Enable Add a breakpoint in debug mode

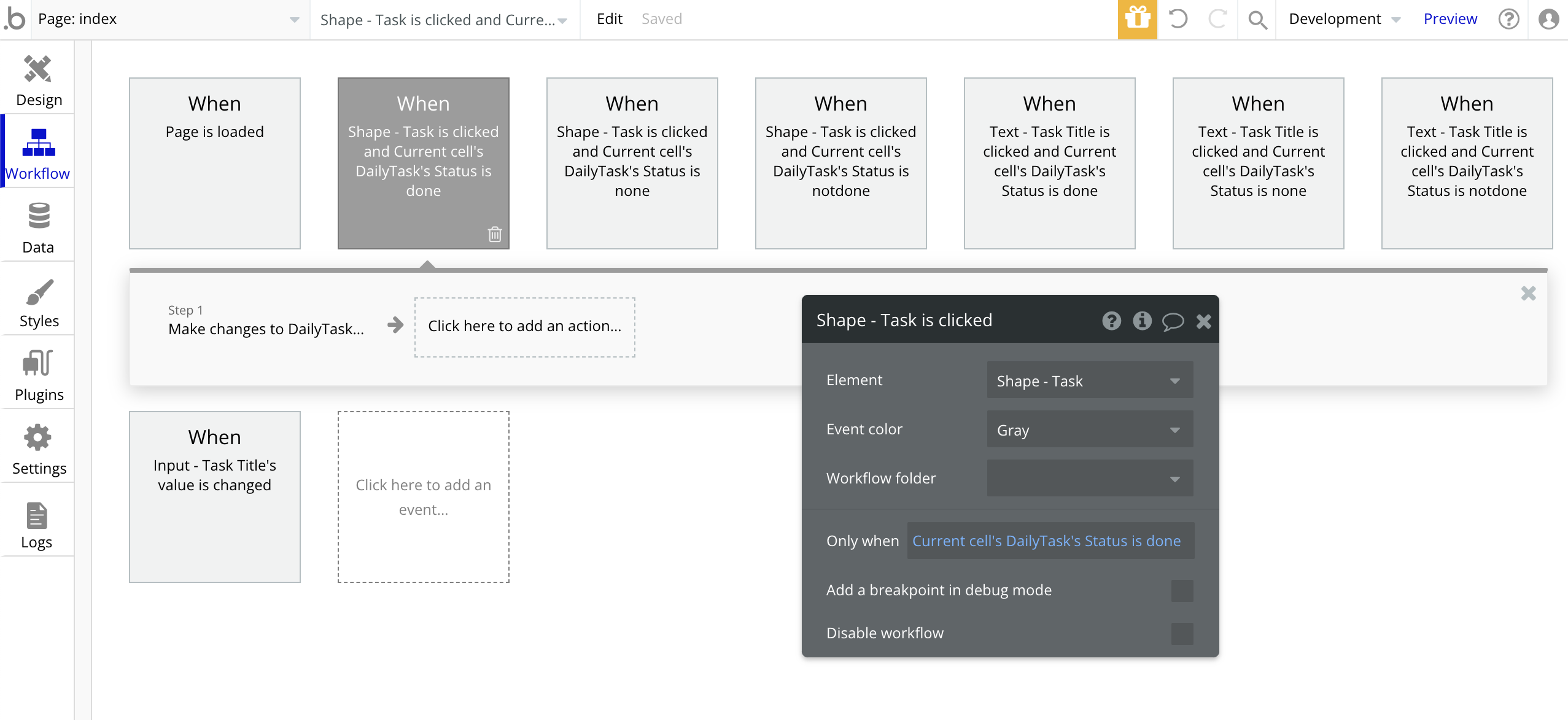(1182, 590)
